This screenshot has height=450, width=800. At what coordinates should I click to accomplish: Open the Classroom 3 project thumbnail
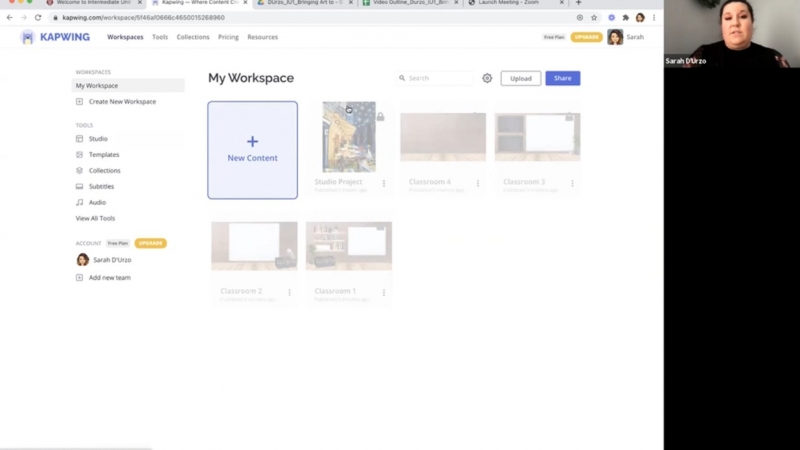537,137
